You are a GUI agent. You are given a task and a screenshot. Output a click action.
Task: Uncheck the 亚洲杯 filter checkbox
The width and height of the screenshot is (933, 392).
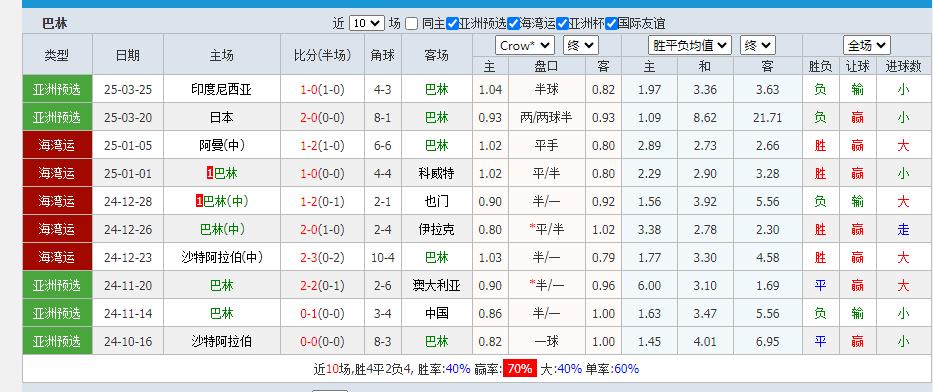pos(562,24)
